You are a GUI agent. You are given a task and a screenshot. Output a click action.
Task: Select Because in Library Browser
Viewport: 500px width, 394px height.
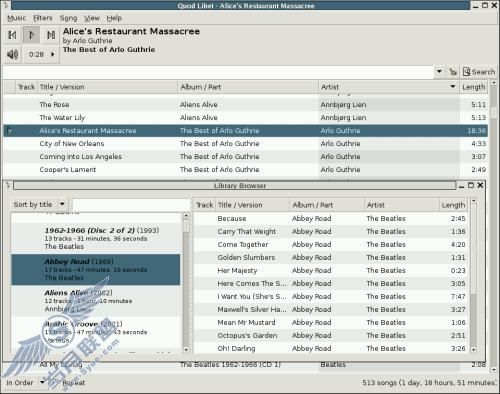(x=331, y=219)
